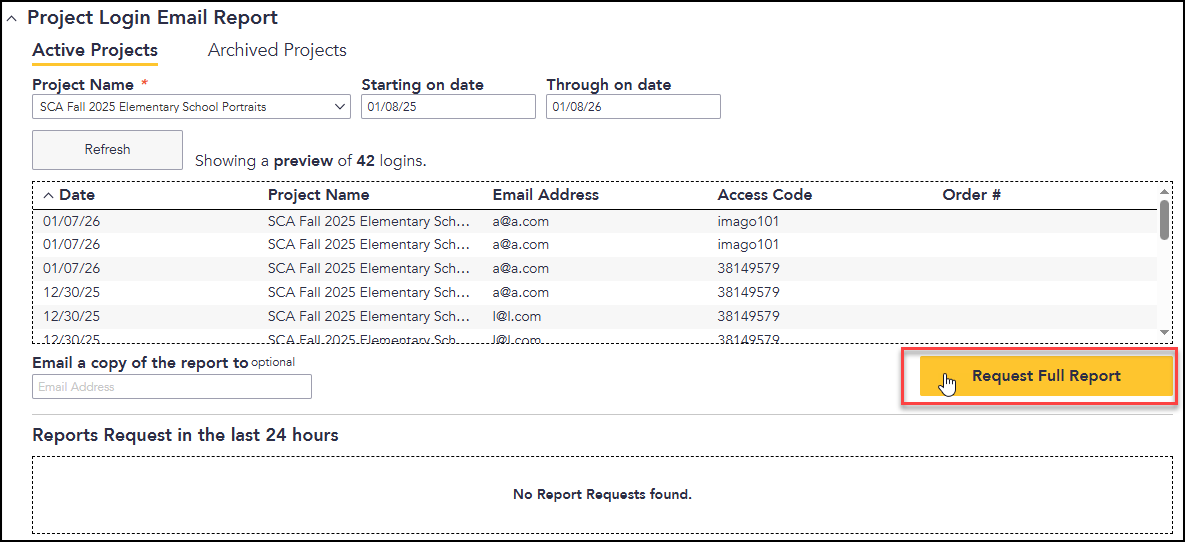Select second imago101 access code cell
Image resolution: width=1185 pixels, height=542 pixels.
click(748, 245)
